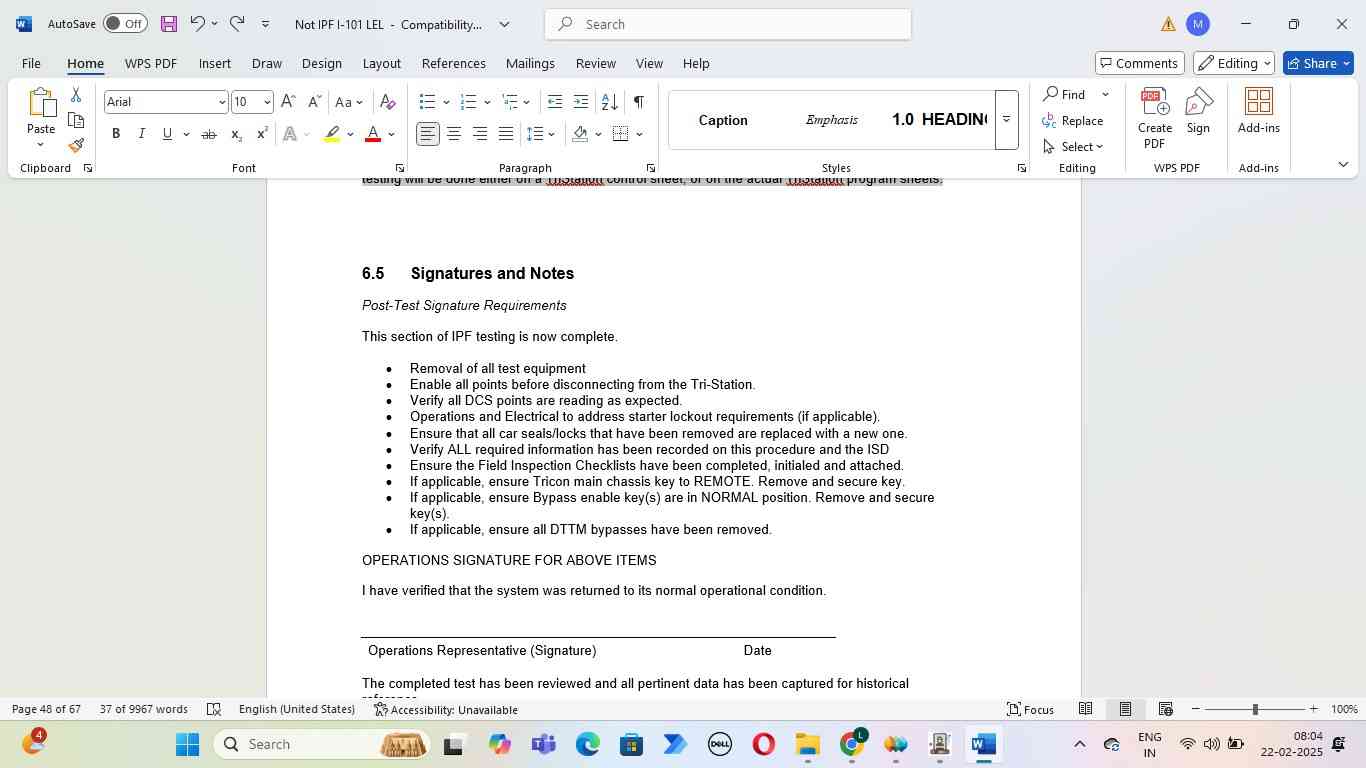Click Replace in the Editing group
This screenshot has width=1366, height=768.
click(x=1073, y=121)
